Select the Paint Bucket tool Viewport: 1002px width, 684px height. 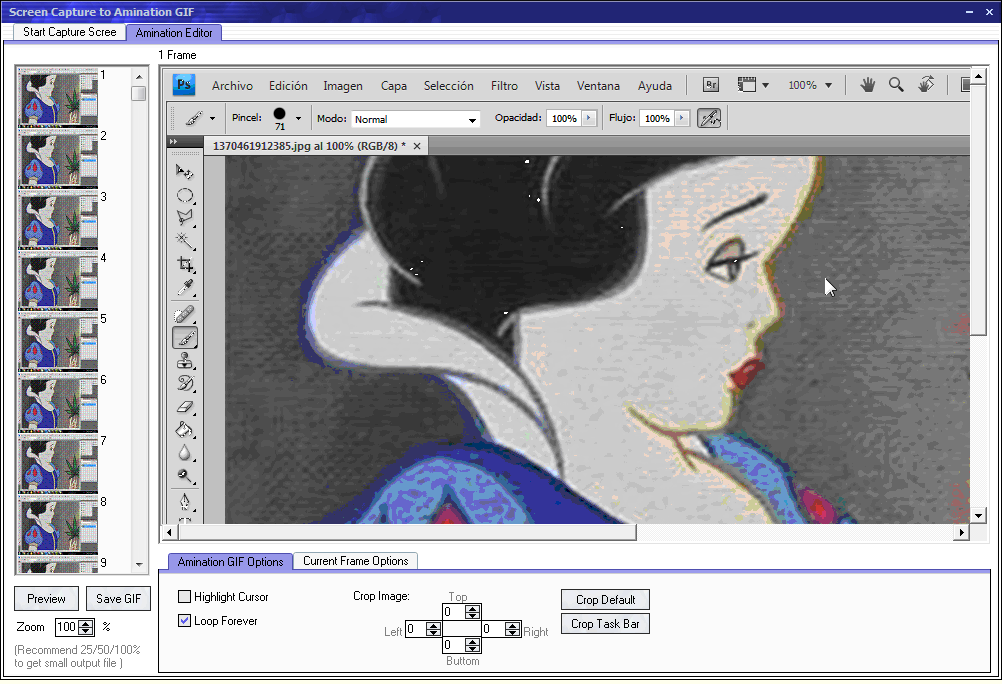(x=185, y=430)
